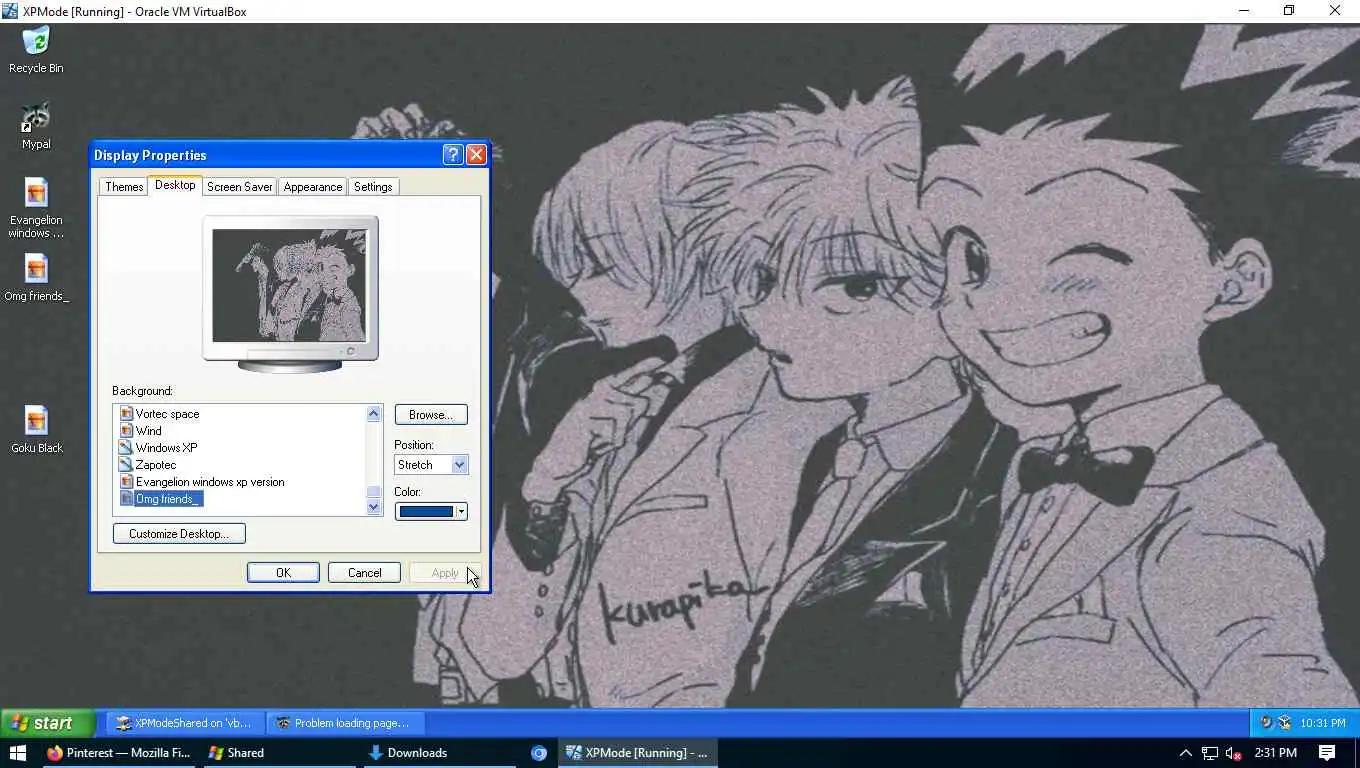Click the second XP tray icon near clock
Image resolution: width=1360 pixels, height=768 pixels.
click(1285, 723)
